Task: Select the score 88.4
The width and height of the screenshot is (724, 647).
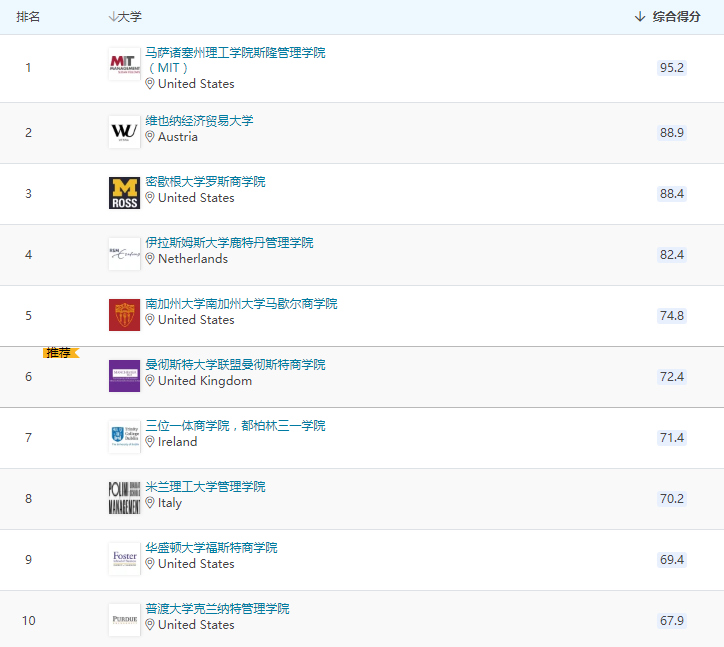Action: [672, 193]
